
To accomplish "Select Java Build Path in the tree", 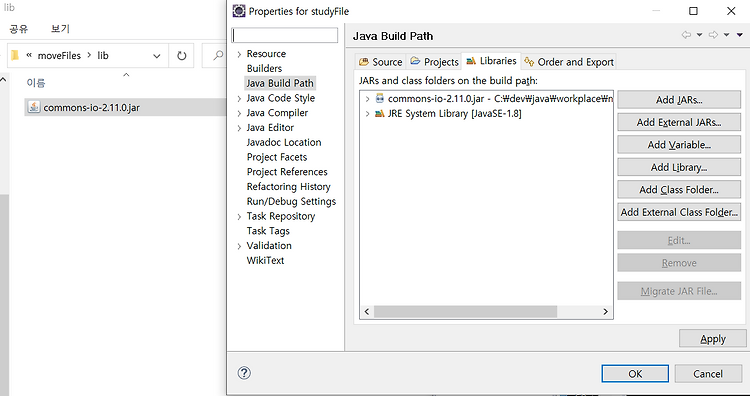I will pyautogui.click(x=280, y=83).
